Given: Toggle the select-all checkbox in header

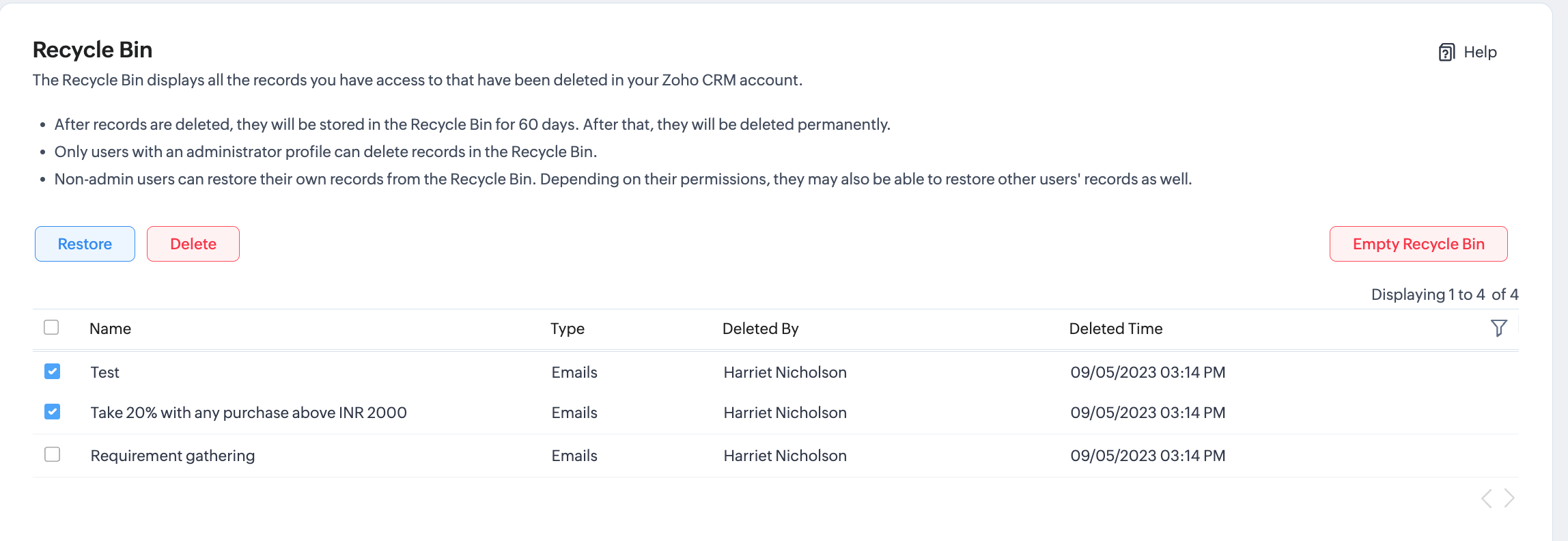Looking at the screenshot, I should [51, 328].
